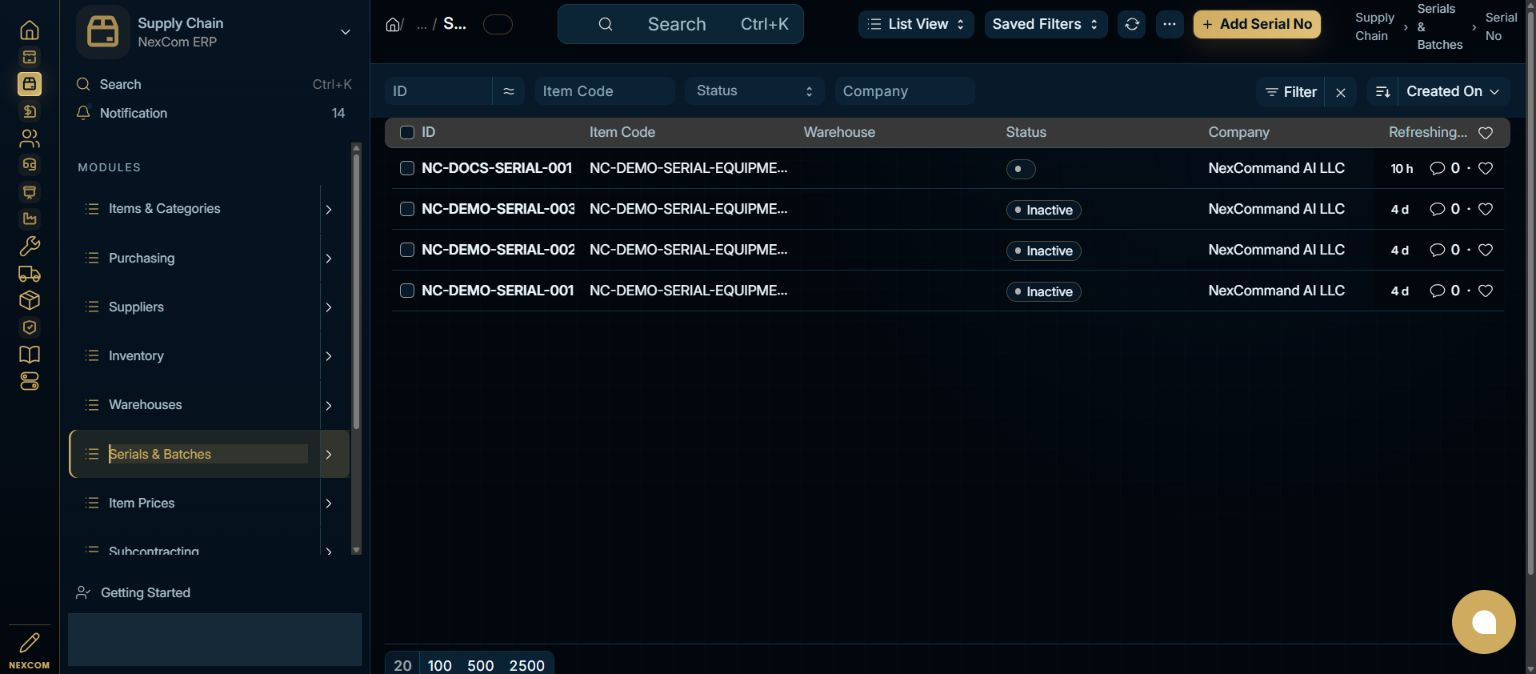Open the support headset rail icon

tap(29, 165)
